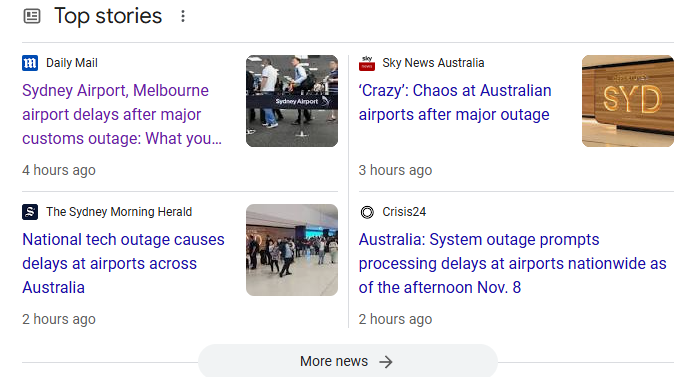Viewport: 688px width, 377px height.
Task: Click the Sydney Morning Herald logo icon
Action: coord(30,212)
